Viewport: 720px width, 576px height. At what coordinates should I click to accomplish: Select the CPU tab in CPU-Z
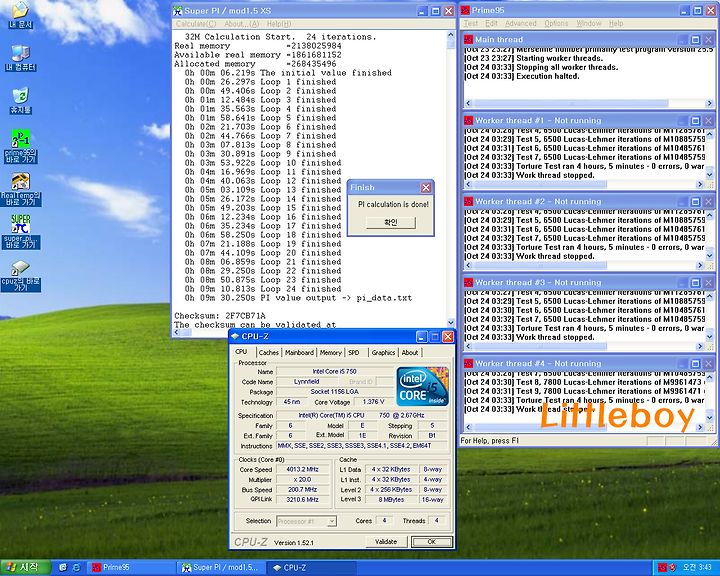241,351
